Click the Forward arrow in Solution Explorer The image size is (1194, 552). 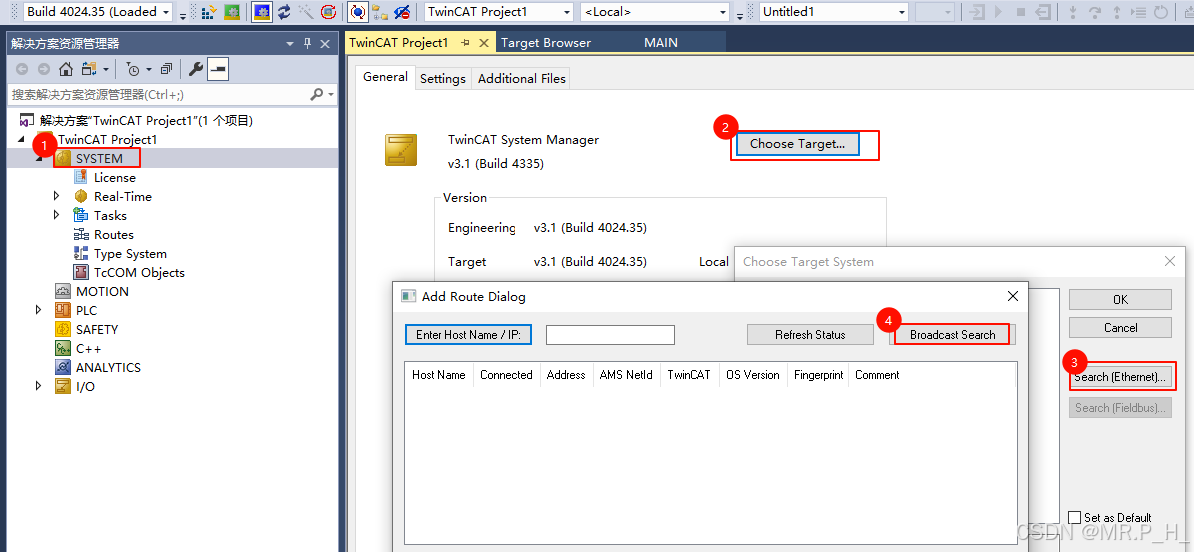pyautogui.click(x=43, y=69)
